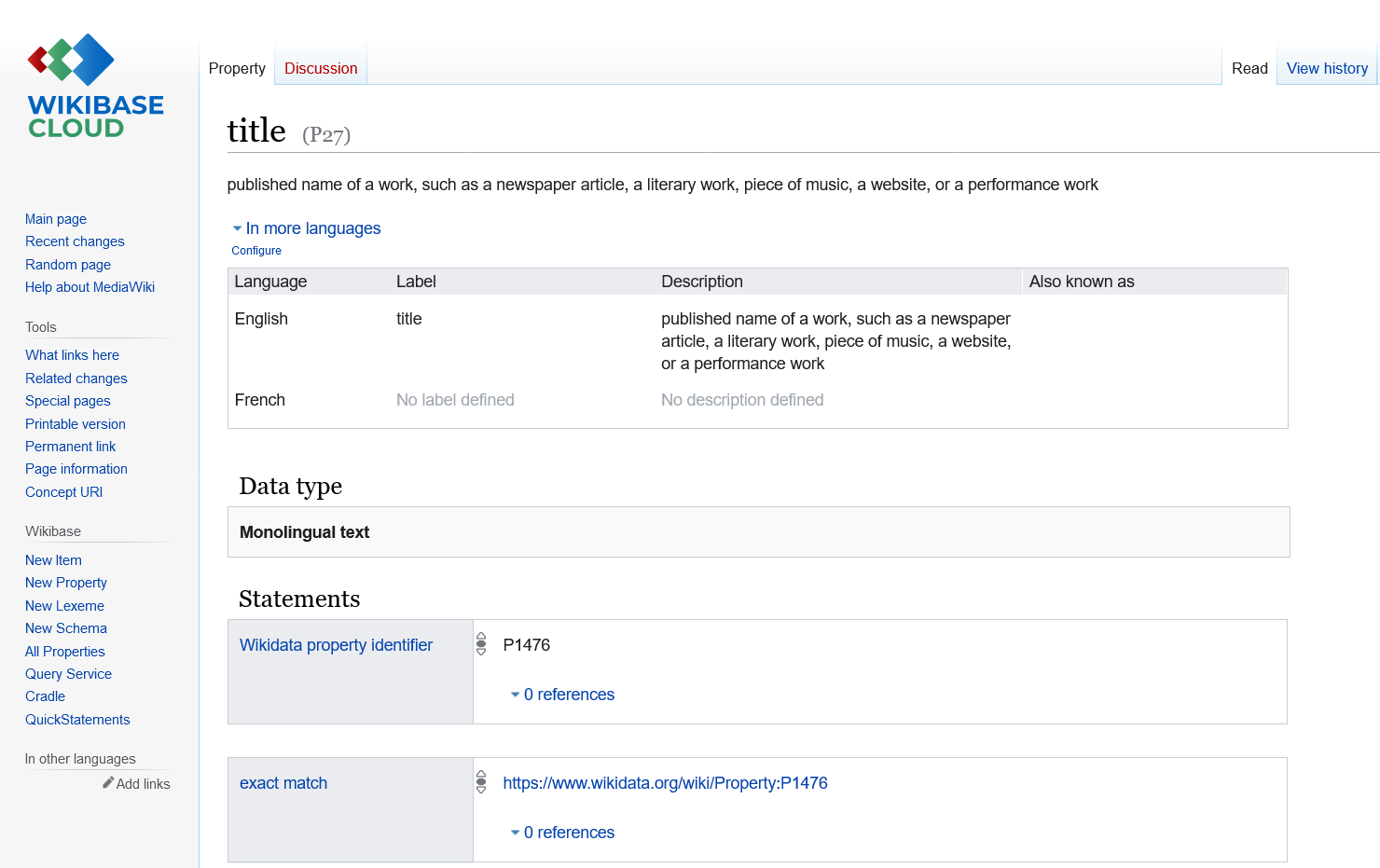The image size is (1380, 868).
Task: Open the View history tab
Action: click(1327, 68)
